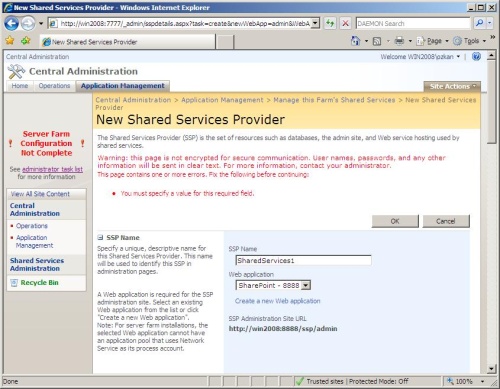The width and height of the screenshot is (500, 389).
Task: Click the vertical scrollbar thumb
Action: tap(491, 102)
